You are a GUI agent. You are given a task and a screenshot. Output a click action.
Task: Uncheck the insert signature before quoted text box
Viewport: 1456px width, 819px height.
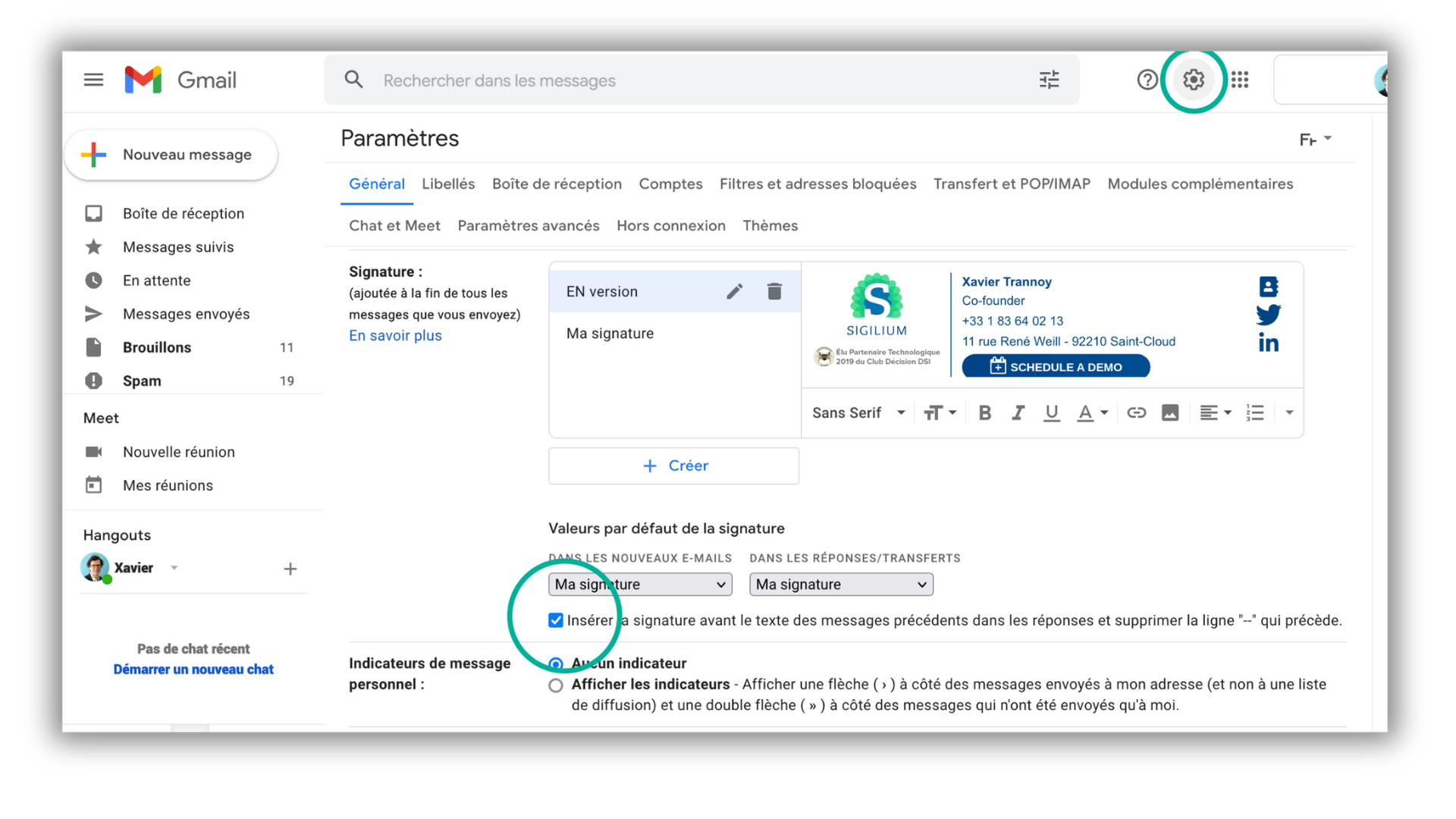pyautogui.click(x=556, y=620)
